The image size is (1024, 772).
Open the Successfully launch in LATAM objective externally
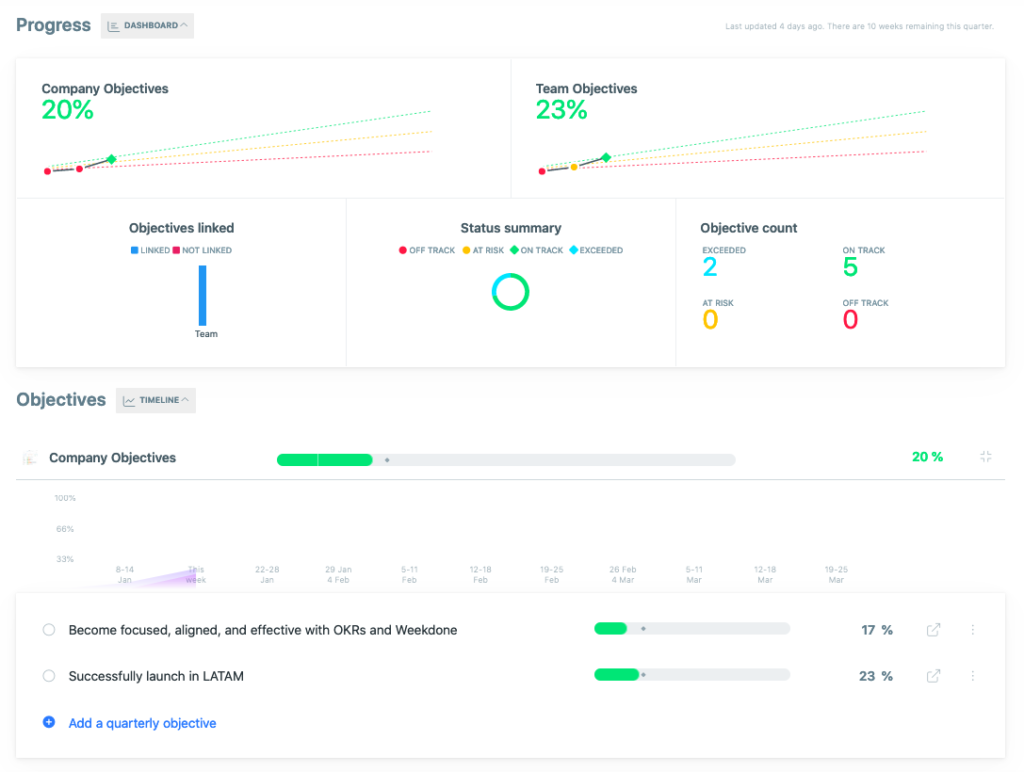point(933,676)
